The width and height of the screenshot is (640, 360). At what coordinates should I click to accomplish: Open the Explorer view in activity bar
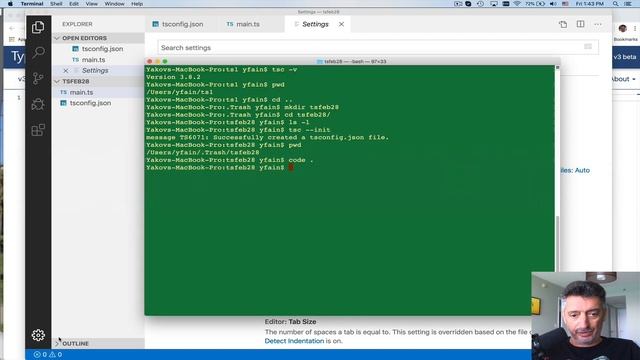tap(38, 27)
